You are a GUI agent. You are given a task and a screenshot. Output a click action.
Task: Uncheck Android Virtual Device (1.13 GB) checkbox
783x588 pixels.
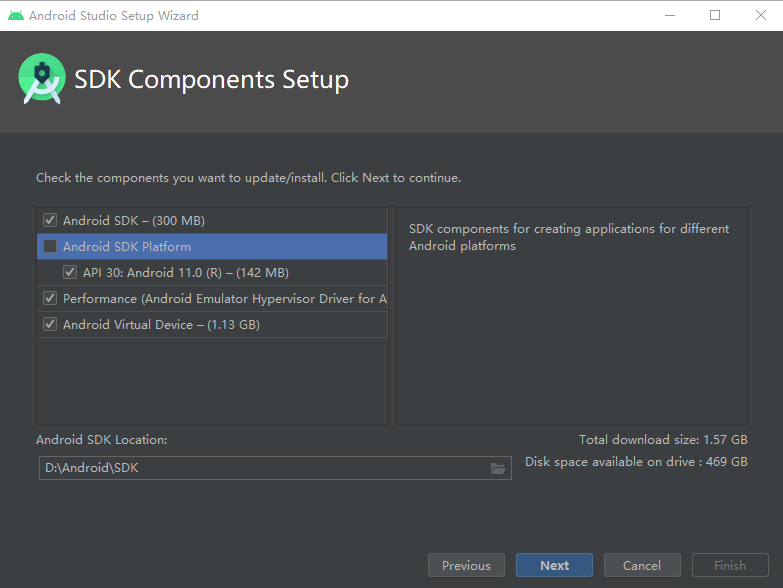pos(50,324)
